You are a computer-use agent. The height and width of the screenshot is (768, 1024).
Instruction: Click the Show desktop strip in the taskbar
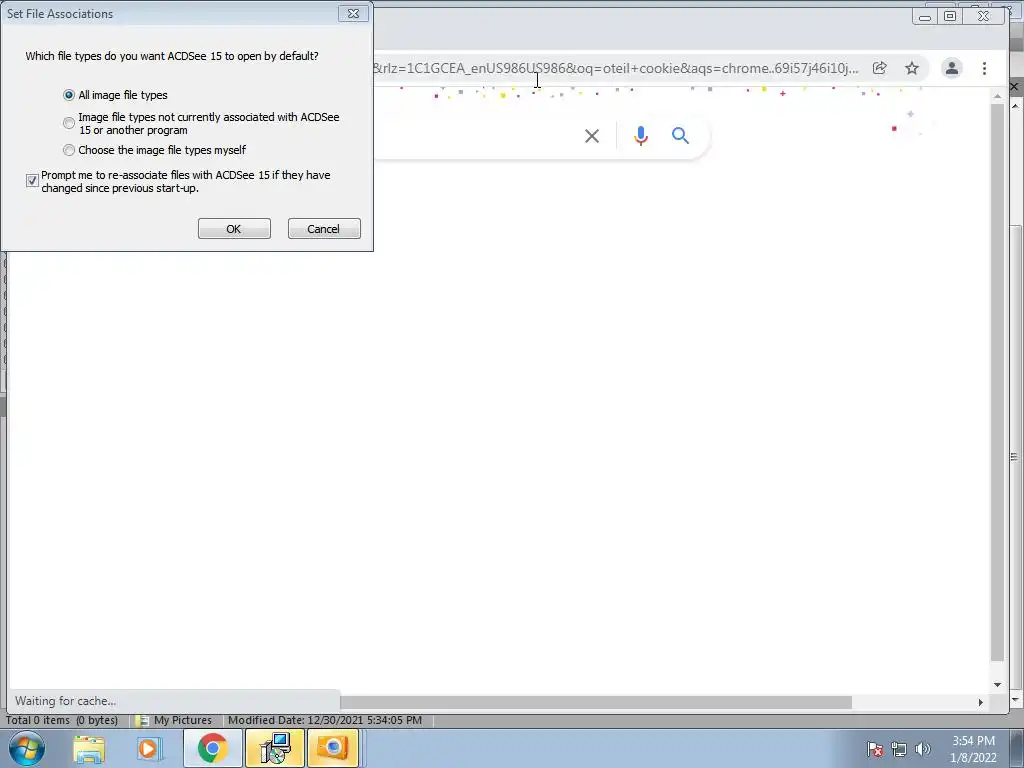pyautogui.click(x=1017, y=748)
